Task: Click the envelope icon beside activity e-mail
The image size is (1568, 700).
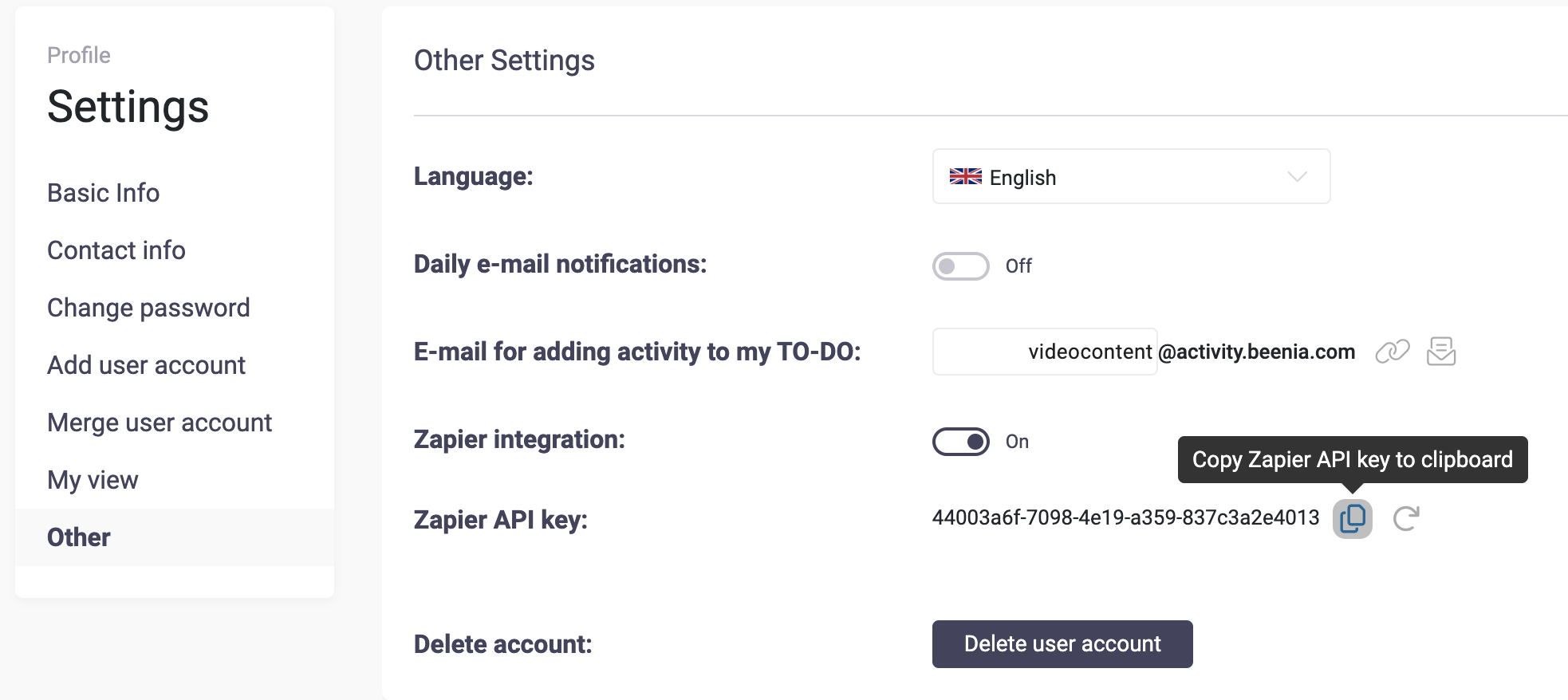Action: tap(1440, 352)
